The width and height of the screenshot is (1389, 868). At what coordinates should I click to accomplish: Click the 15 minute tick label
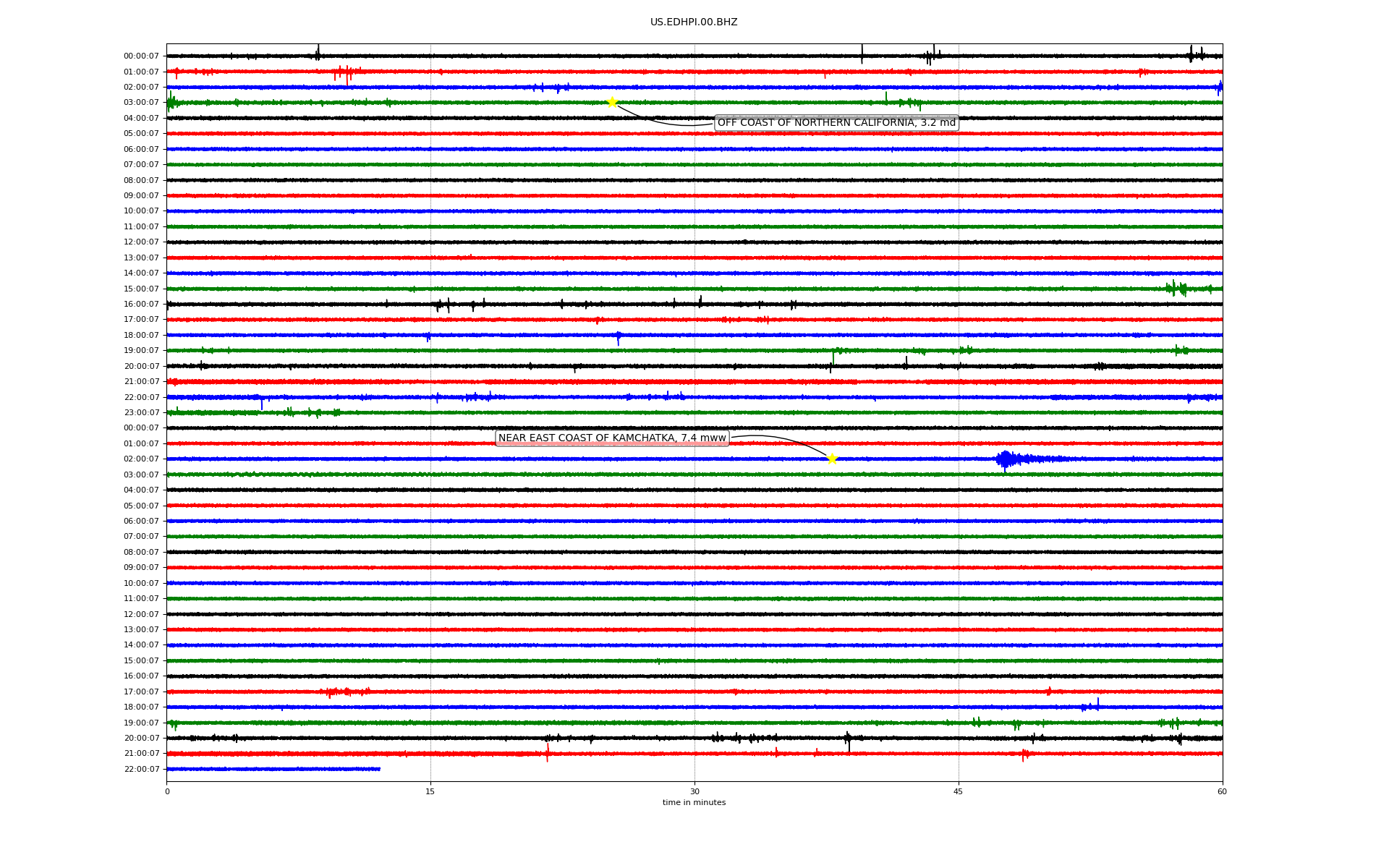pyautogui.click(x=430, y=791)
